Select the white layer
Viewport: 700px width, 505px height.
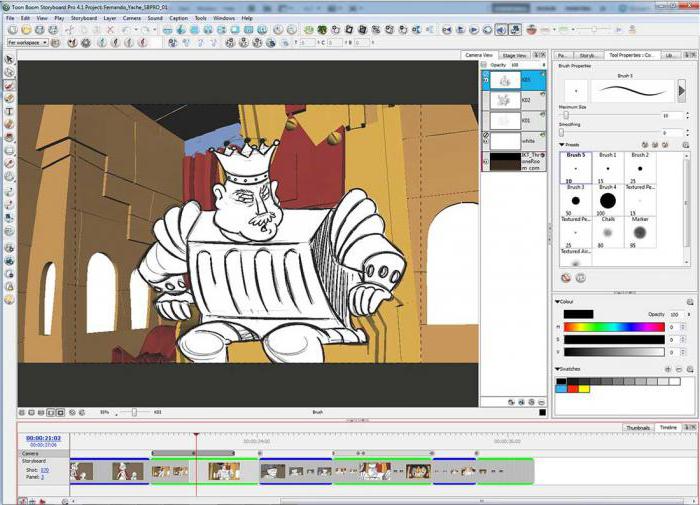(513, 141)
